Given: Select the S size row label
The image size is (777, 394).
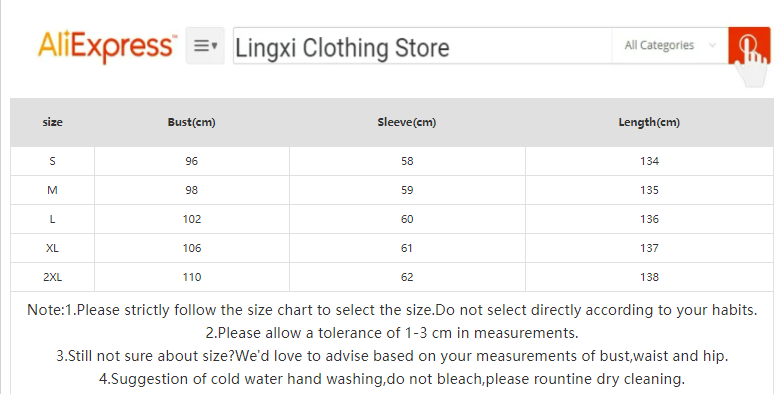Looking at the screenshot, I should coord(53,161).
